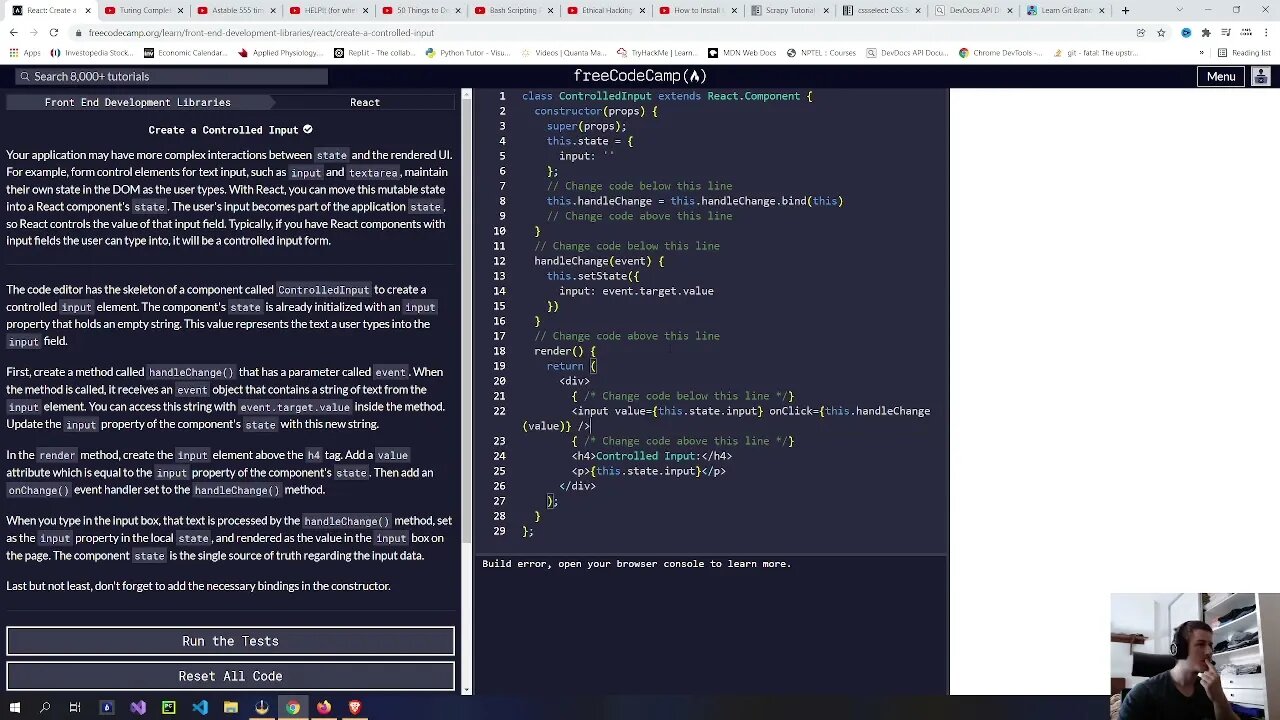Switch to Chrome on the taskbar

(x=293, y=707)
